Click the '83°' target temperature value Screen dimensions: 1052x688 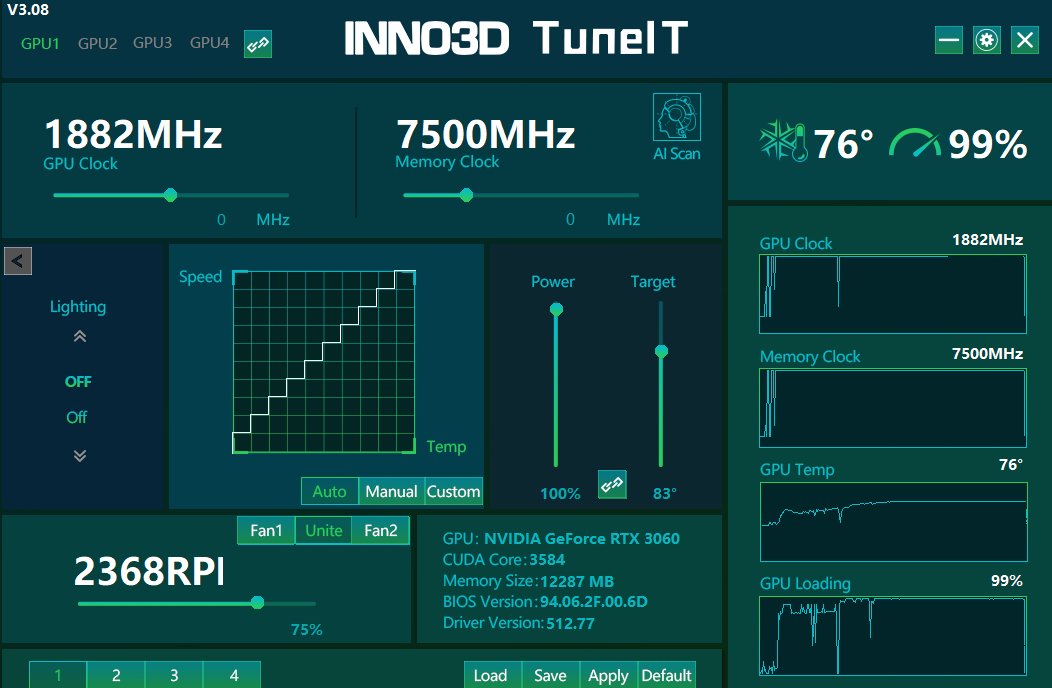coord(665,493)
